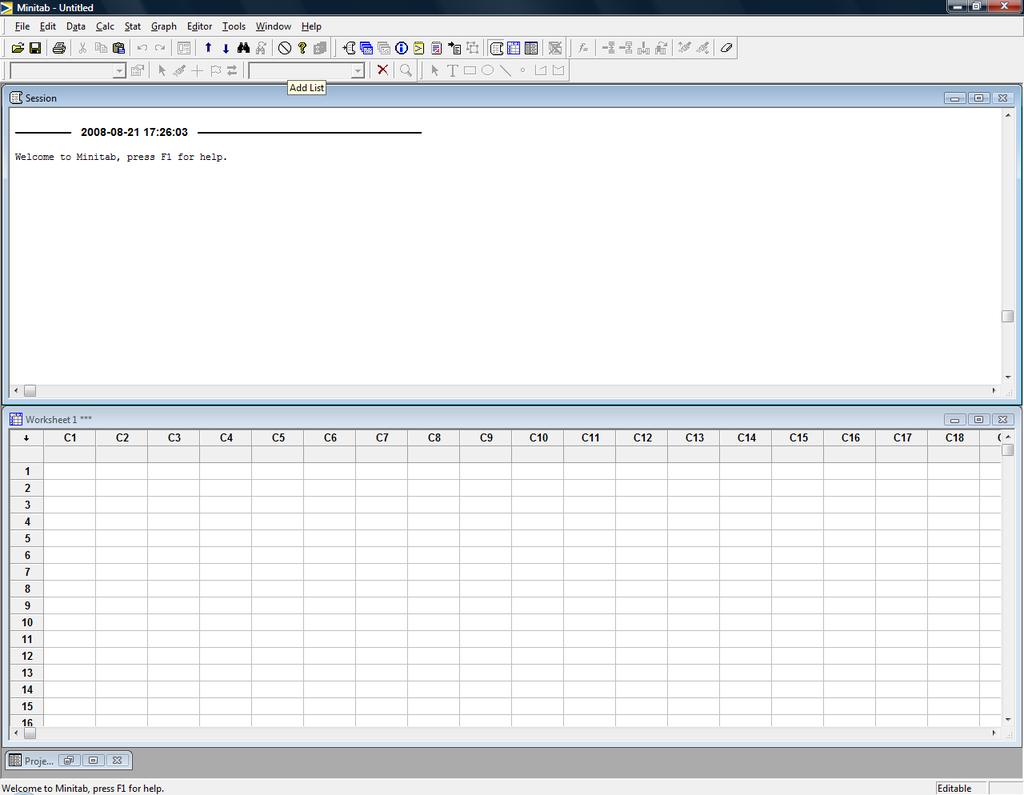This screenshot has width=1024, height=795.
Task: Select the C10 column header
Action: click(538, 438)
